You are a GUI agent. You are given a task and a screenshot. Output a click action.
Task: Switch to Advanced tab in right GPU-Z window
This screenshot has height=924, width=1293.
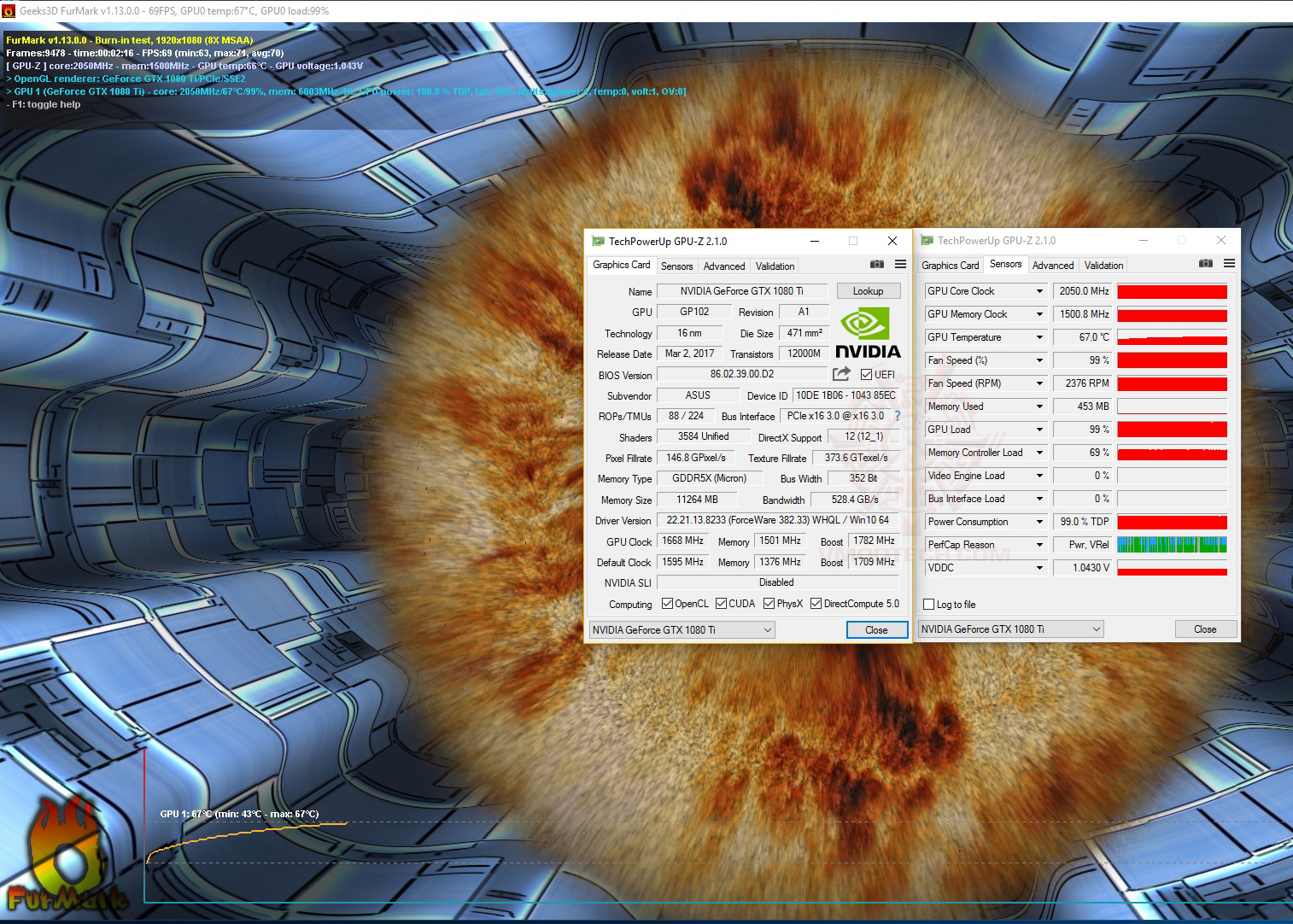pos(1053,266)
